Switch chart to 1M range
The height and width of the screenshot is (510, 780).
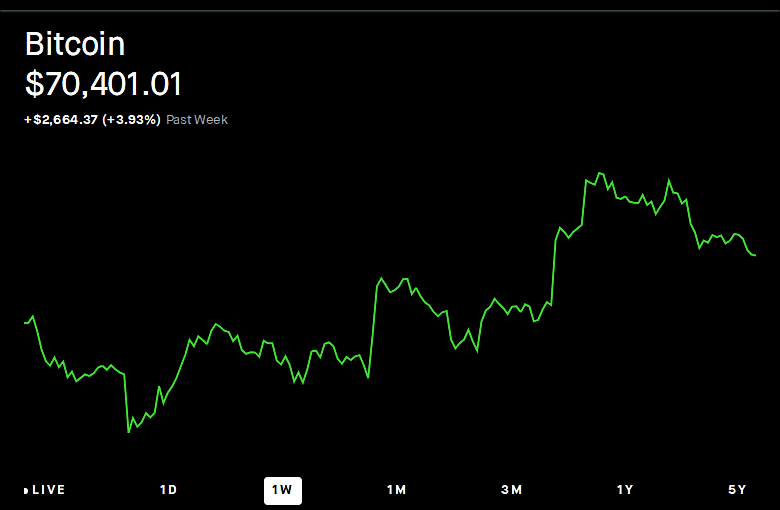(396, 490)
